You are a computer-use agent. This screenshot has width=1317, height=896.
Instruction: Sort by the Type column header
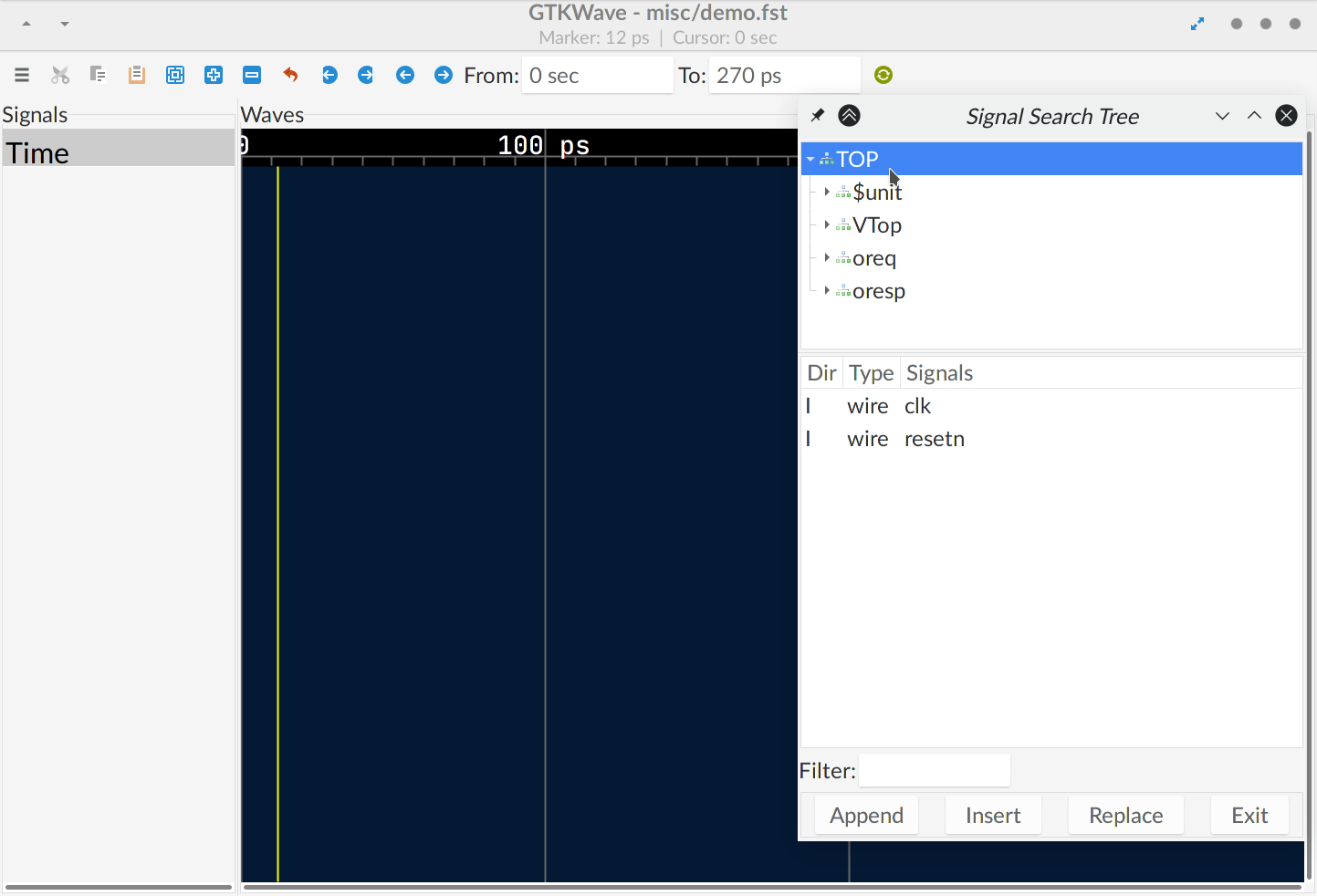871,373
